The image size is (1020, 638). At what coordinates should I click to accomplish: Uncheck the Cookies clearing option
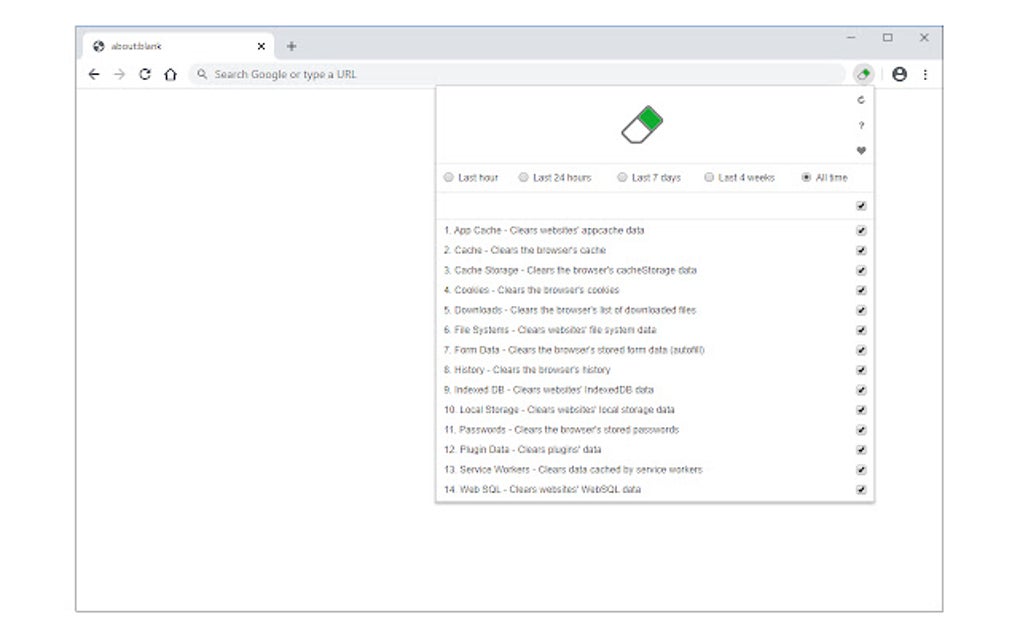[x=861, y=290]
